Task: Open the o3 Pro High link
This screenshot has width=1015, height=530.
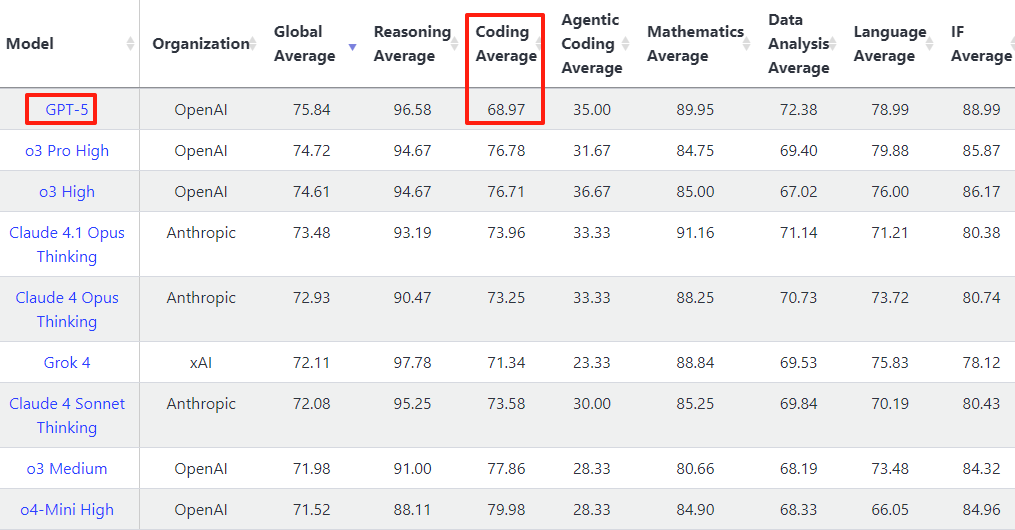Action: [67, 151]
